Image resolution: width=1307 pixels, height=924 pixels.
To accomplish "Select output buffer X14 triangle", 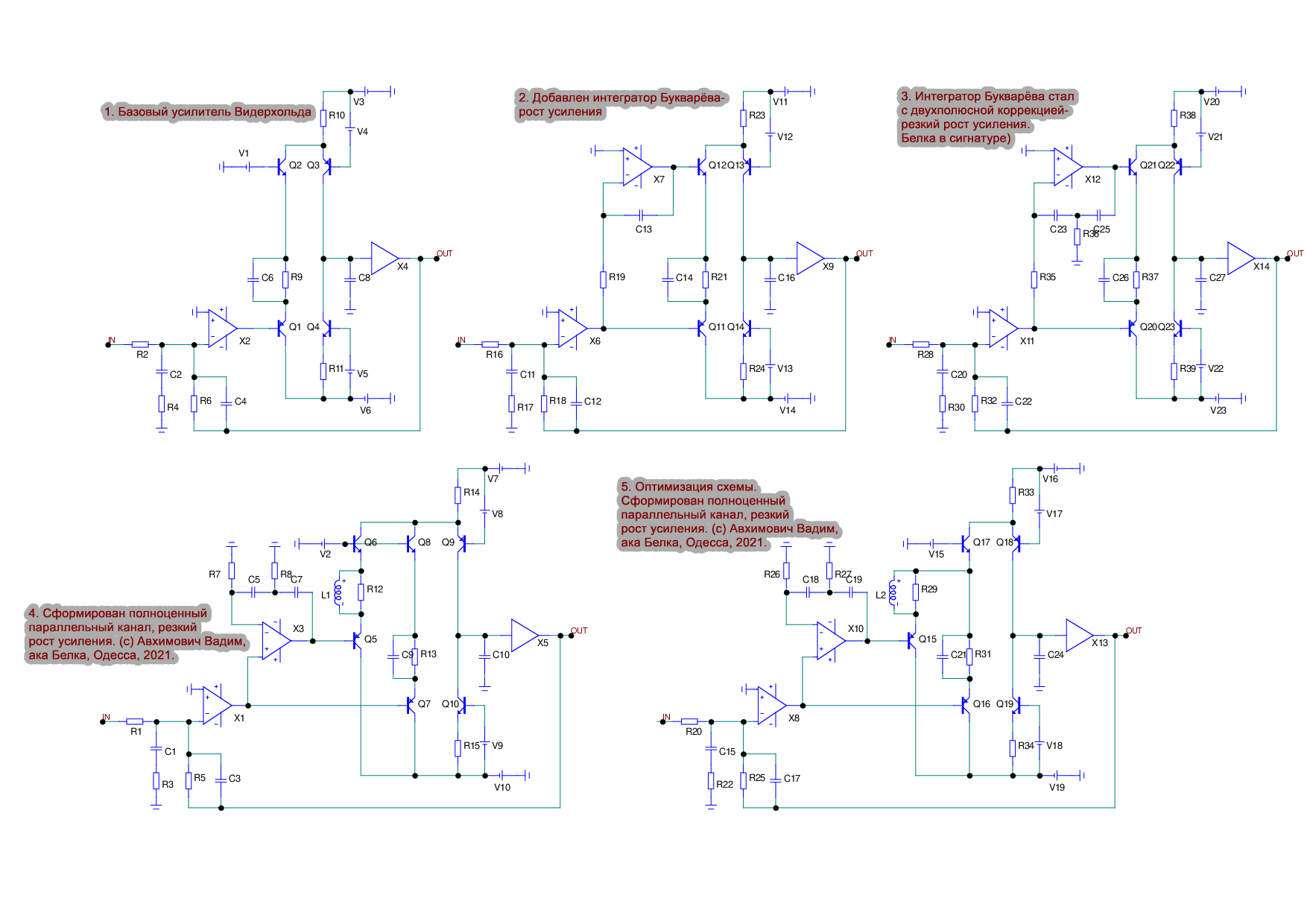I will click(x=1241, y=259).
